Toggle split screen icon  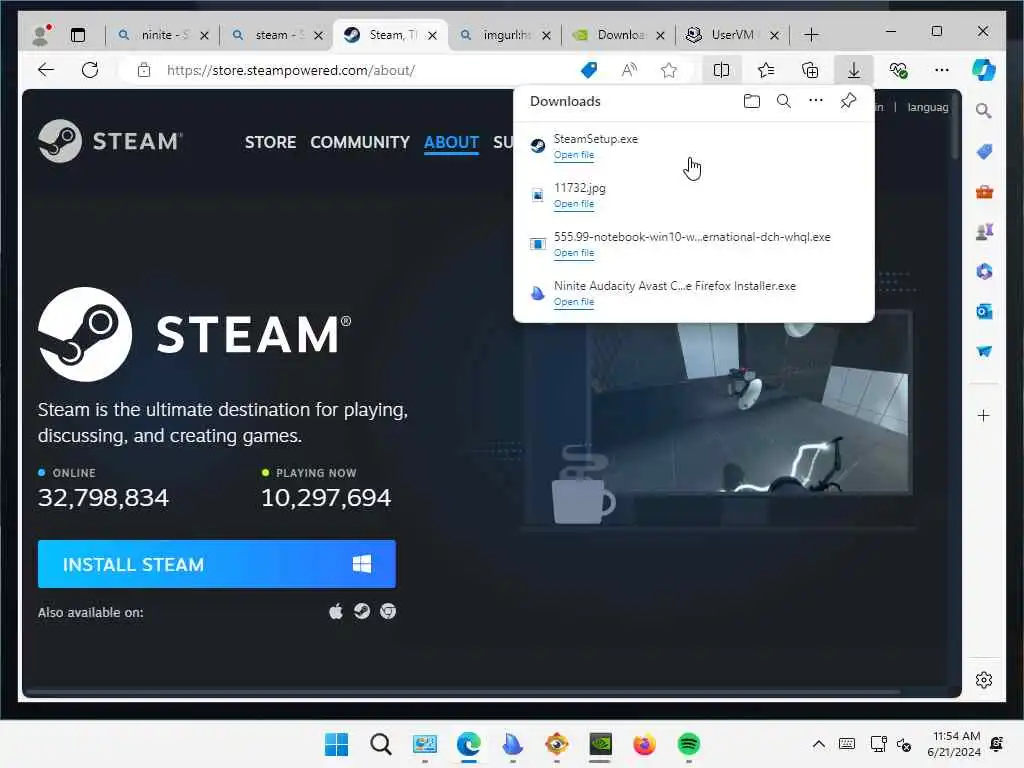tap(721, 70)
